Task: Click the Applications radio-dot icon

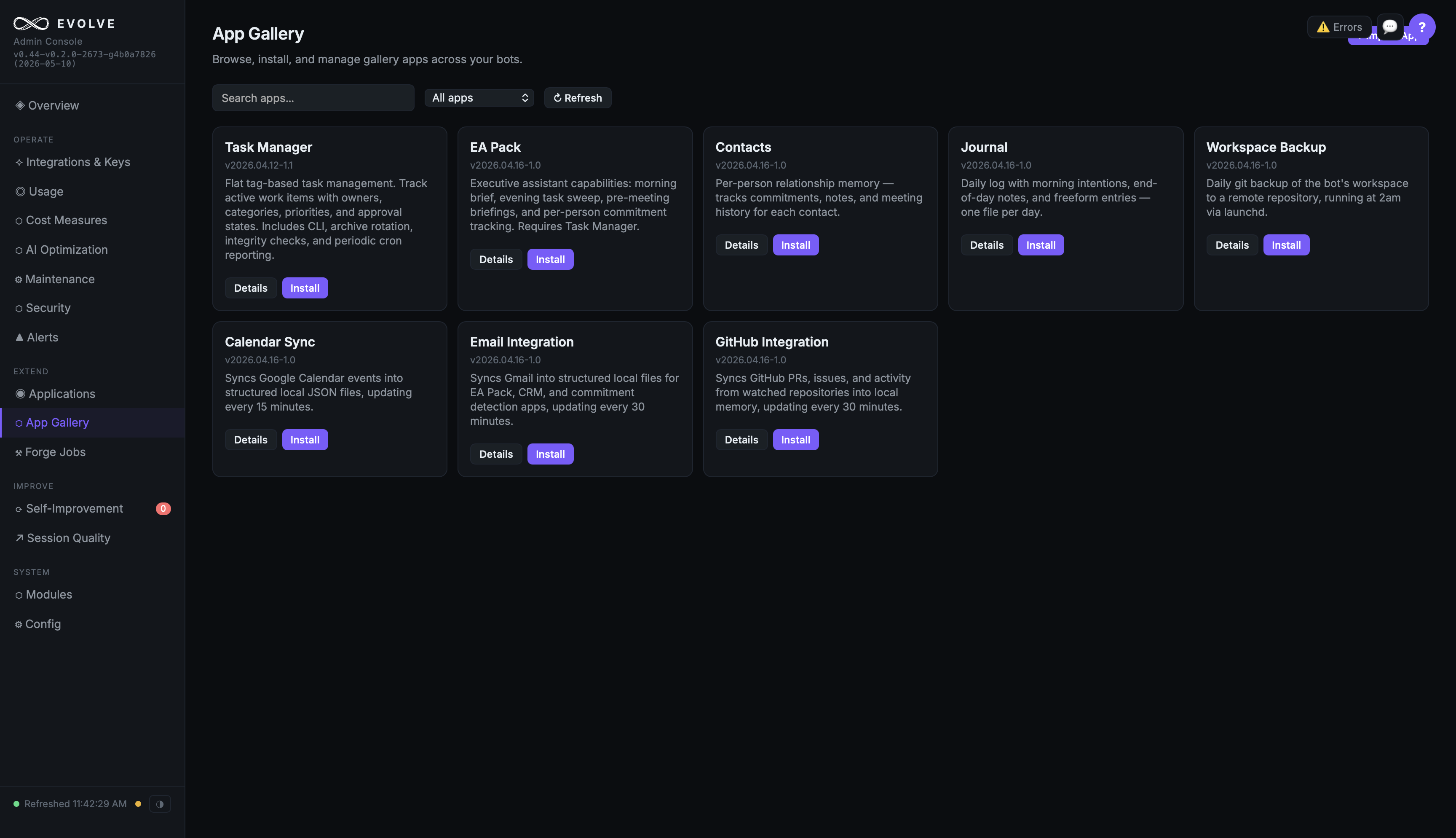Action: (20, 394)
